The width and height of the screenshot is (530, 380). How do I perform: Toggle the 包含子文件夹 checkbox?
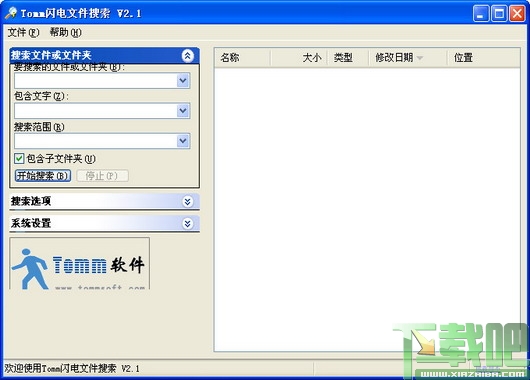click(19, 158)
